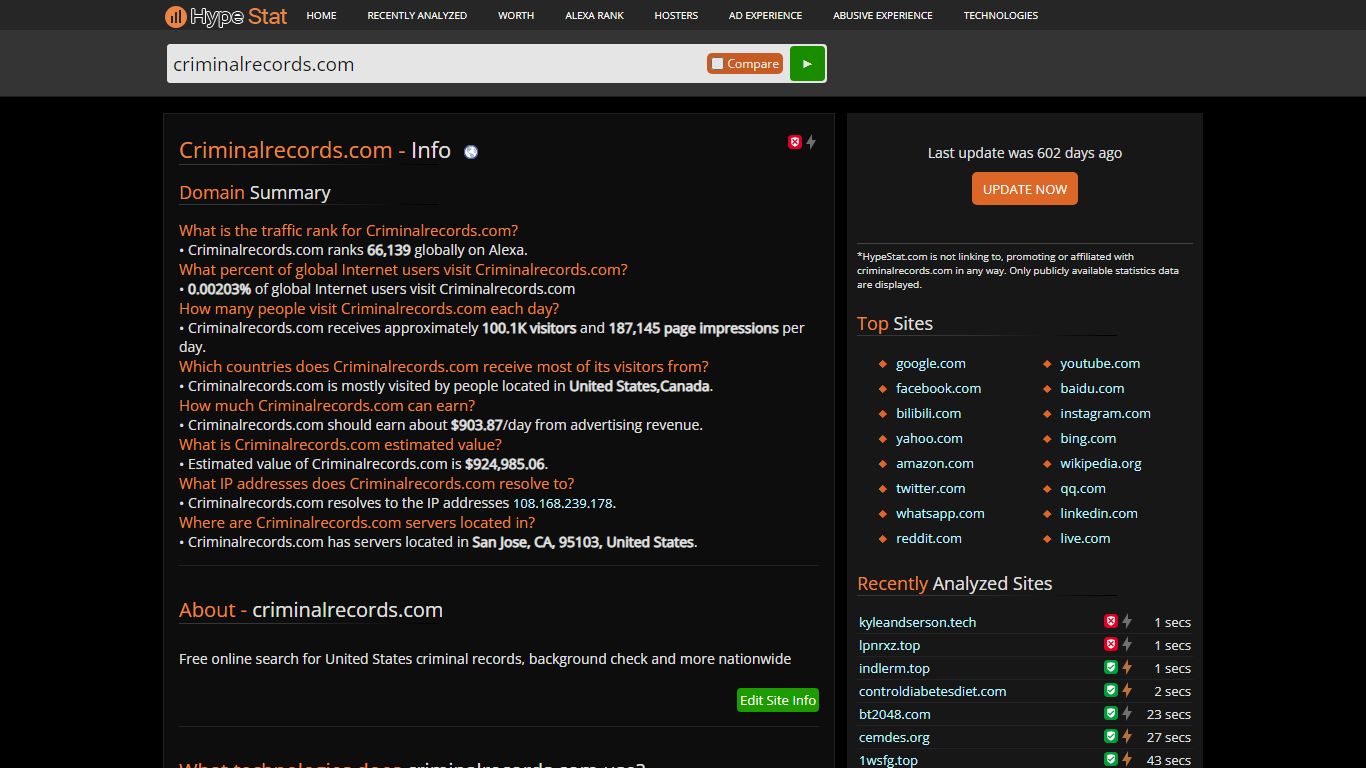The width and height of the screenshot is (1366, 768).
Task: Open the IP address 108.168.239.178 link
Action: click(x=562, y=503)
